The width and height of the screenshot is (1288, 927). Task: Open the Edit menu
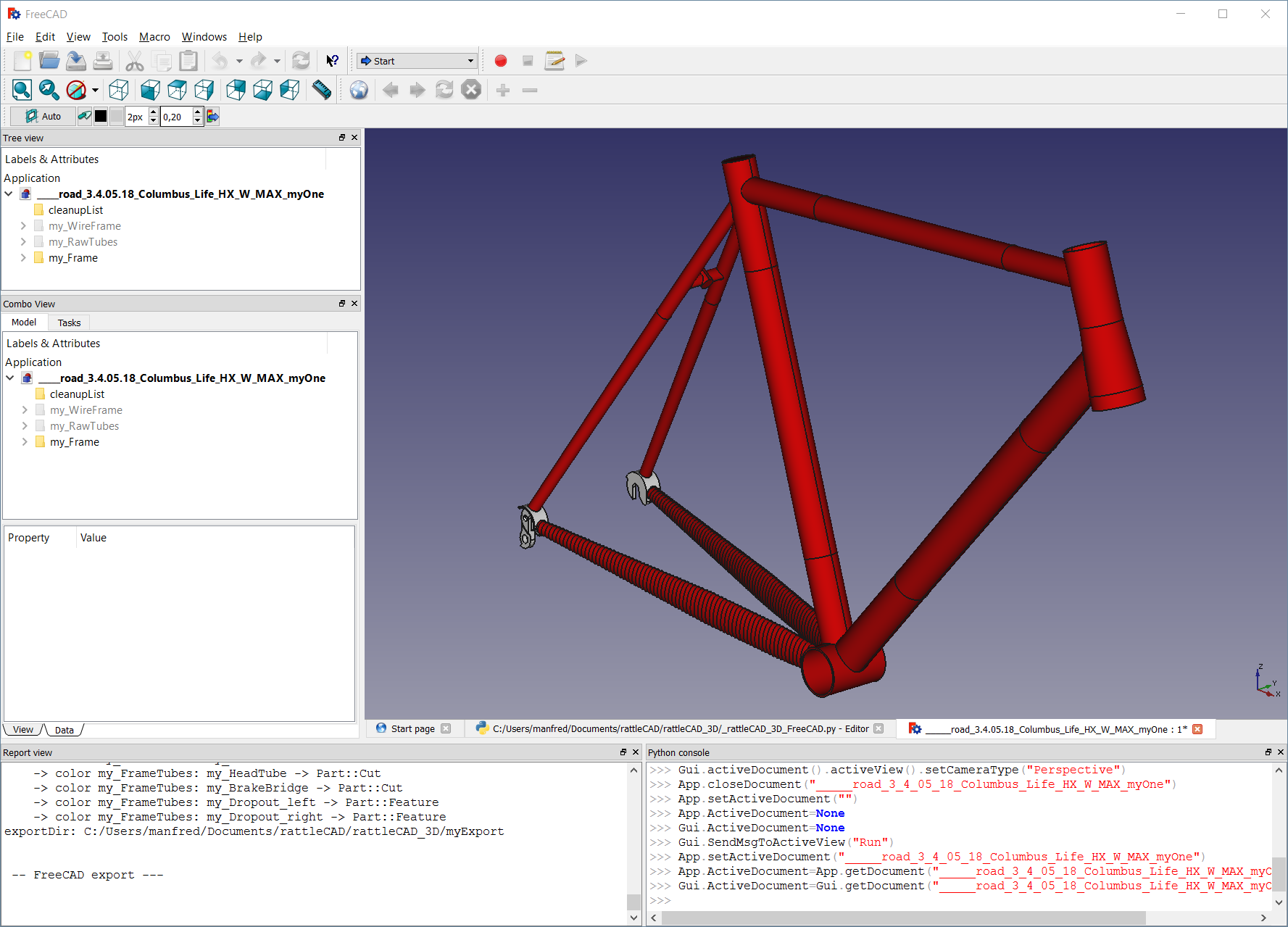click(45, 37)
